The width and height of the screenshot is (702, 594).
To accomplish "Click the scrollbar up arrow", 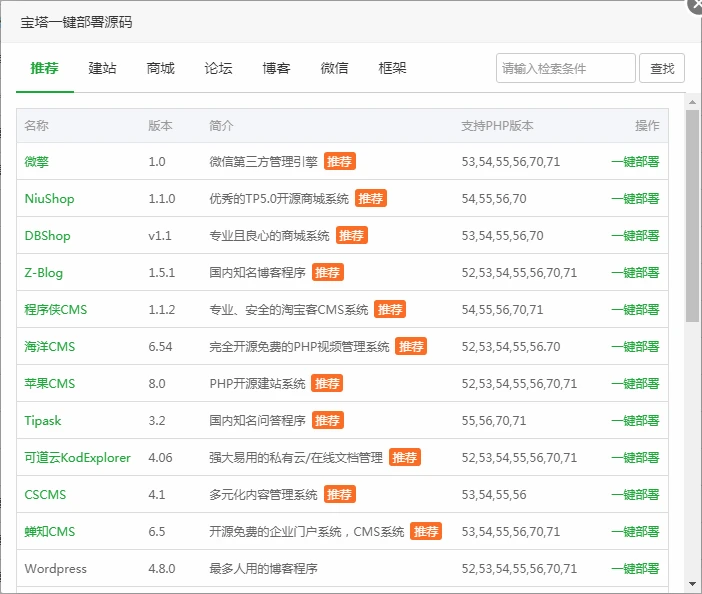I will [x=692, y=101].
